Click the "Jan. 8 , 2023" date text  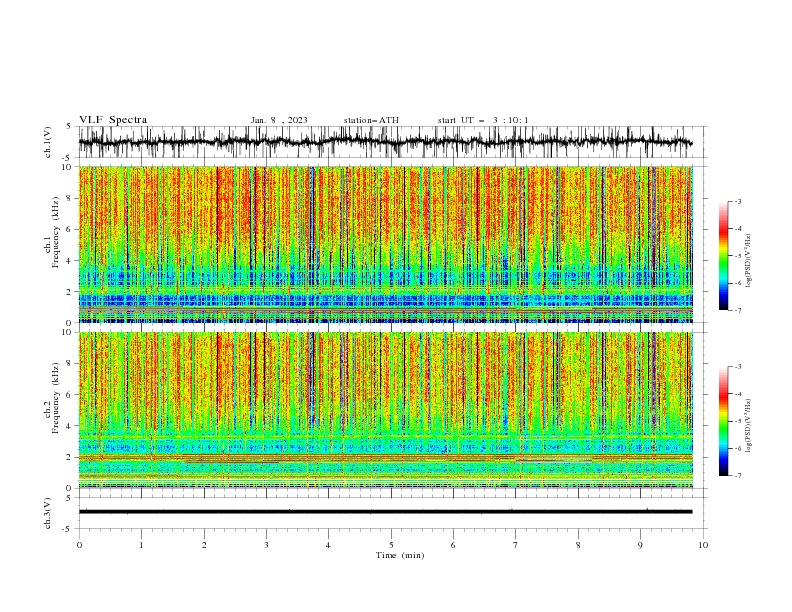(279, 120)
